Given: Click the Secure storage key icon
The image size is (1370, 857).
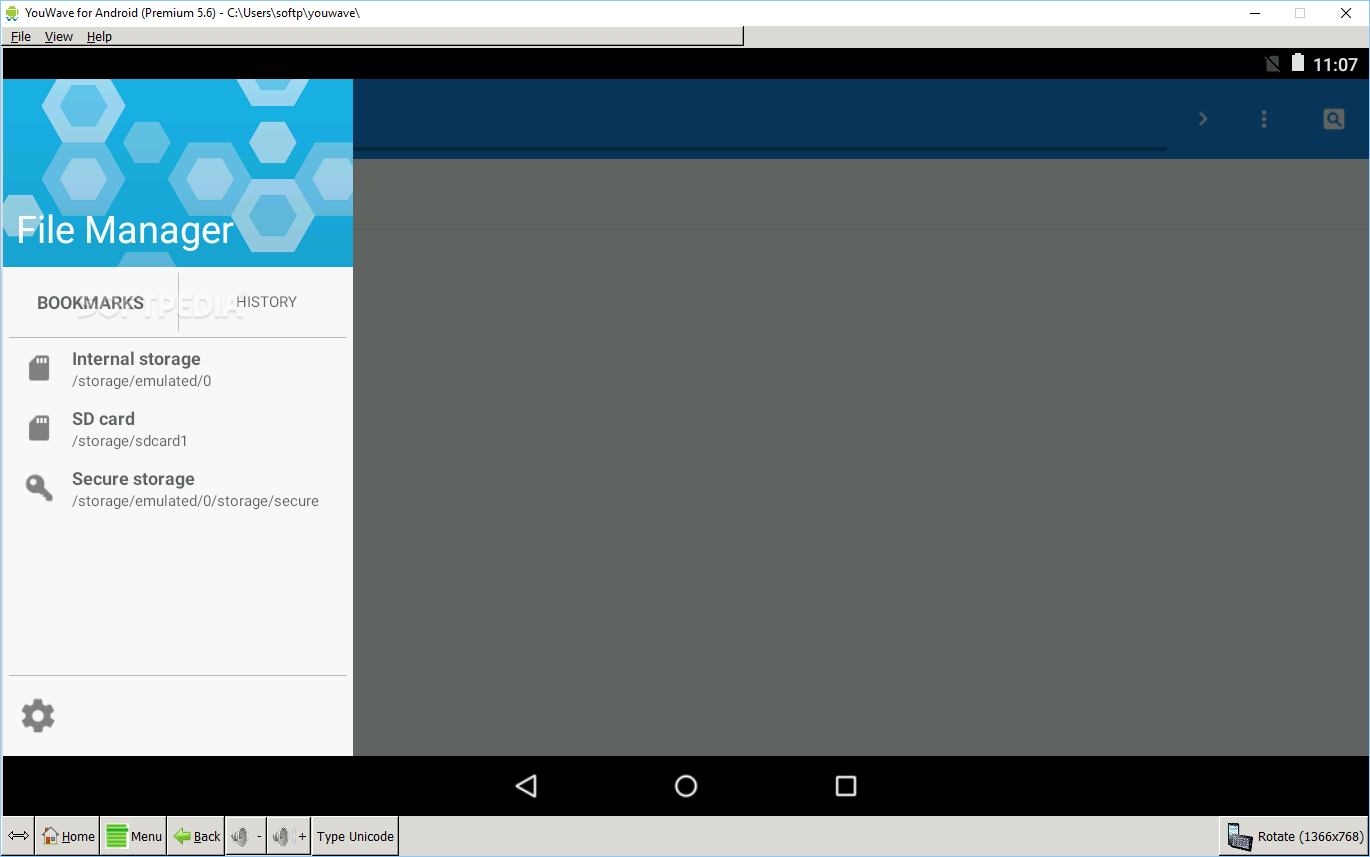Looking at the screenshot, I should (x=39, y=488).
